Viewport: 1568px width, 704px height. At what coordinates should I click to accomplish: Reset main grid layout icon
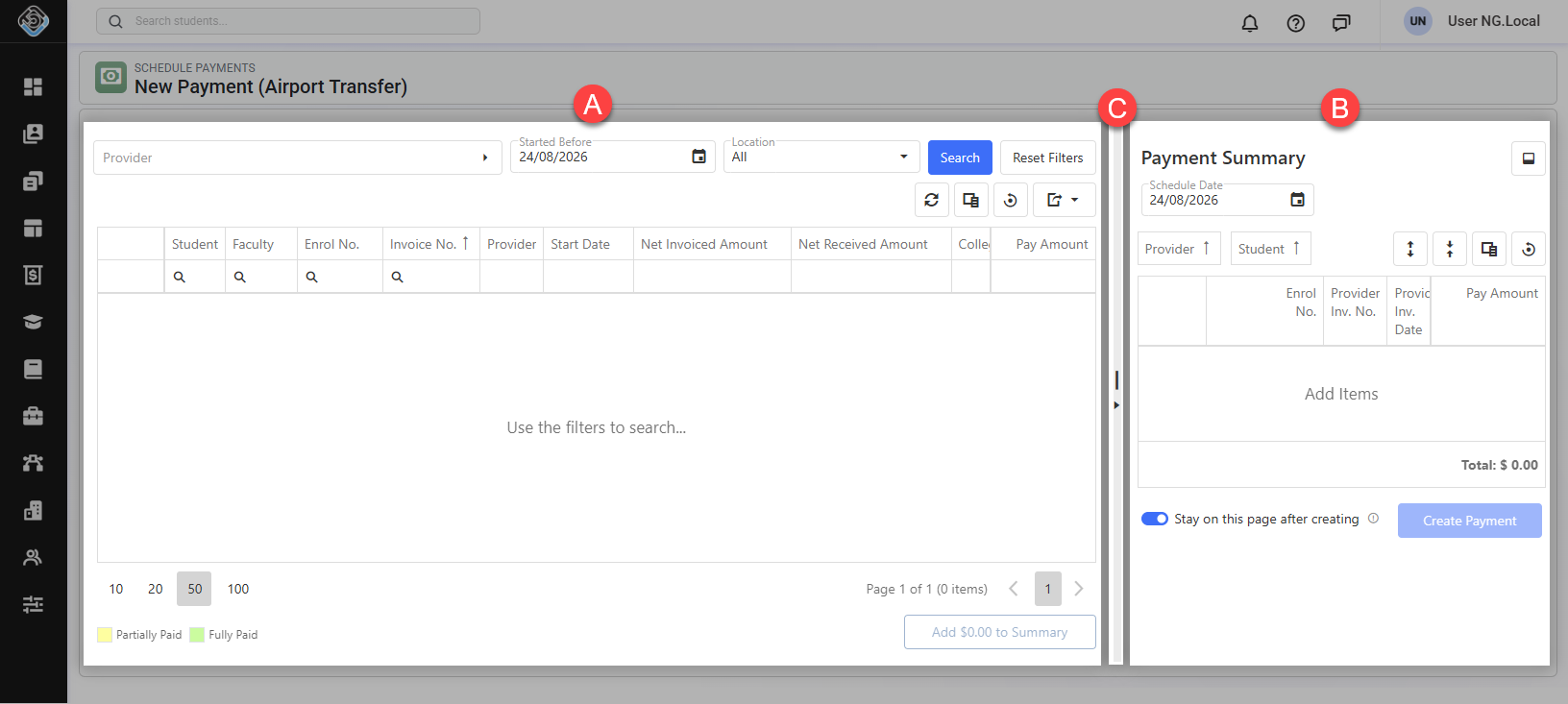[1011, 200]
